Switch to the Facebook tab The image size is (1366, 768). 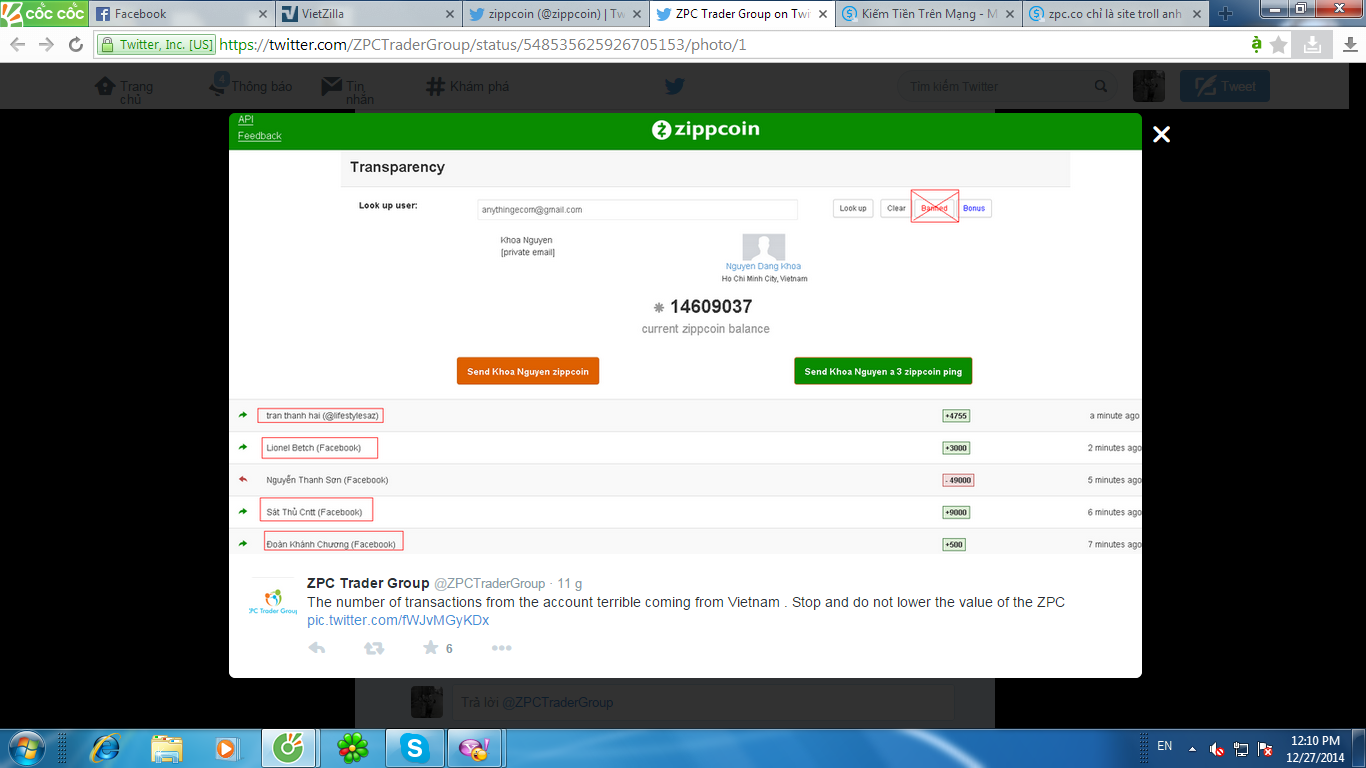coord(180,14)
